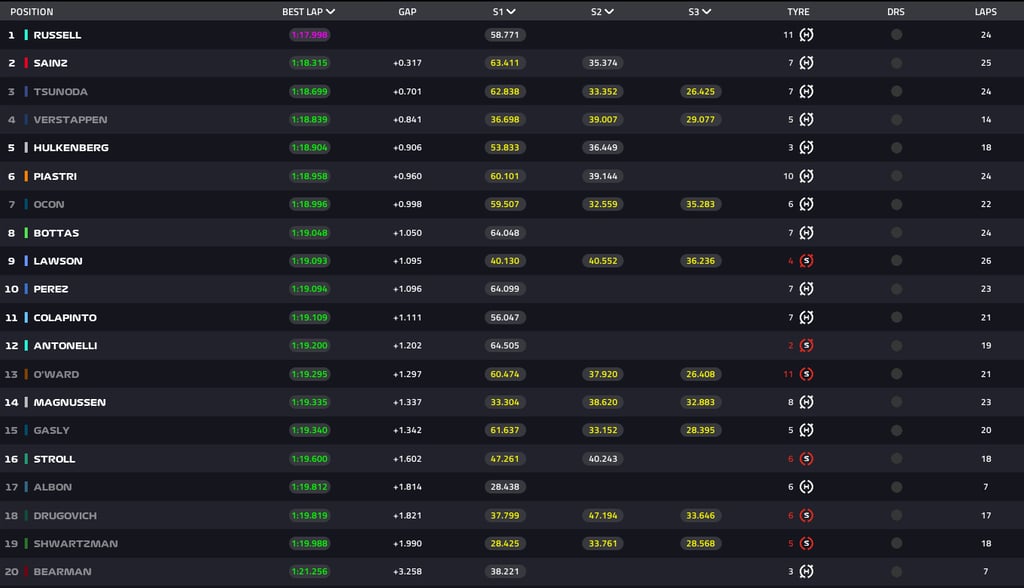Click Piastri's hard tyre icon
This screenshot has height=588, width=1024.
[x=807, y=176]
